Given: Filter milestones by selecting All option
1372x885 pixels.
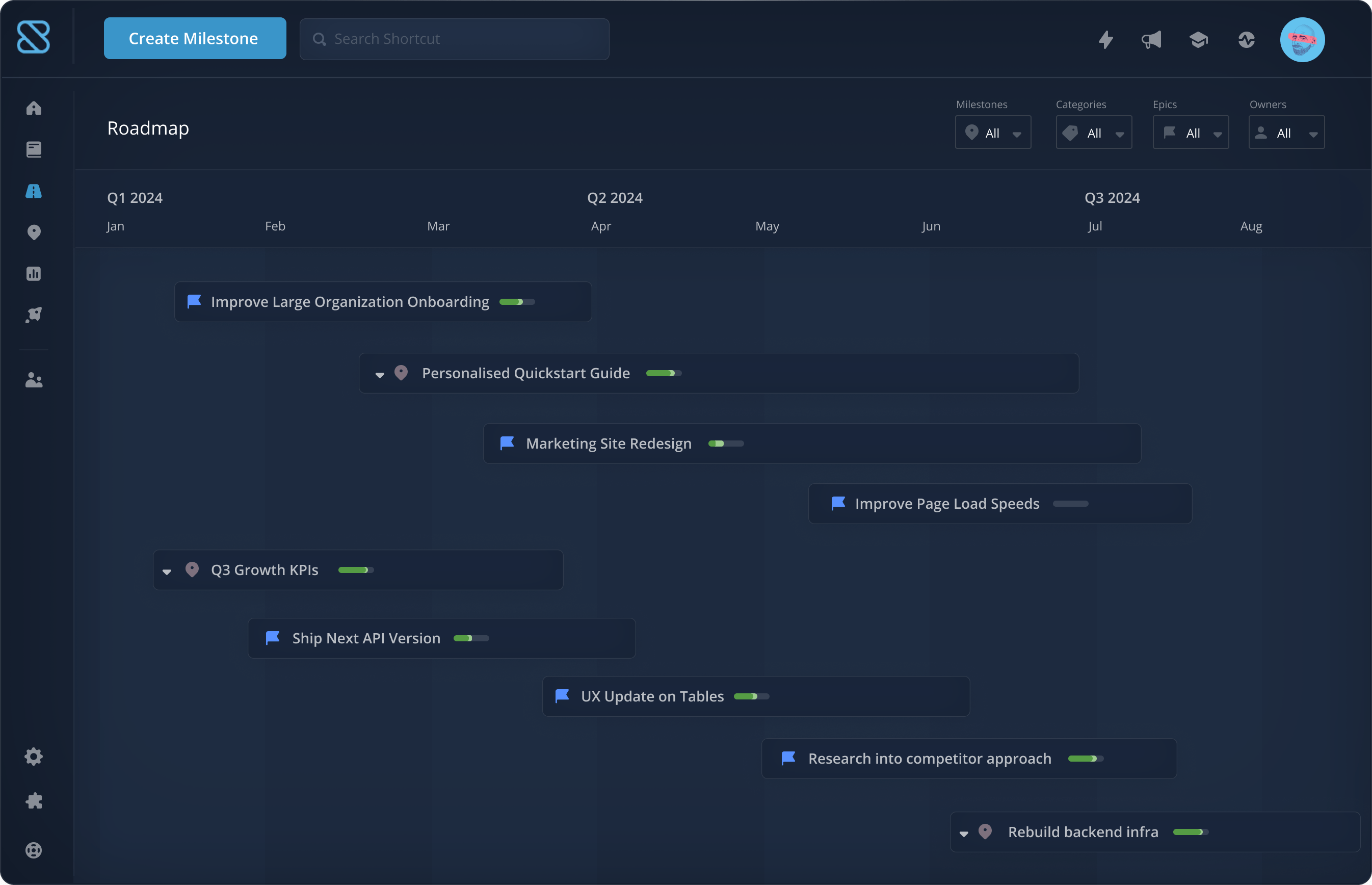Looking at the screenshot, I should pos(991,131).
